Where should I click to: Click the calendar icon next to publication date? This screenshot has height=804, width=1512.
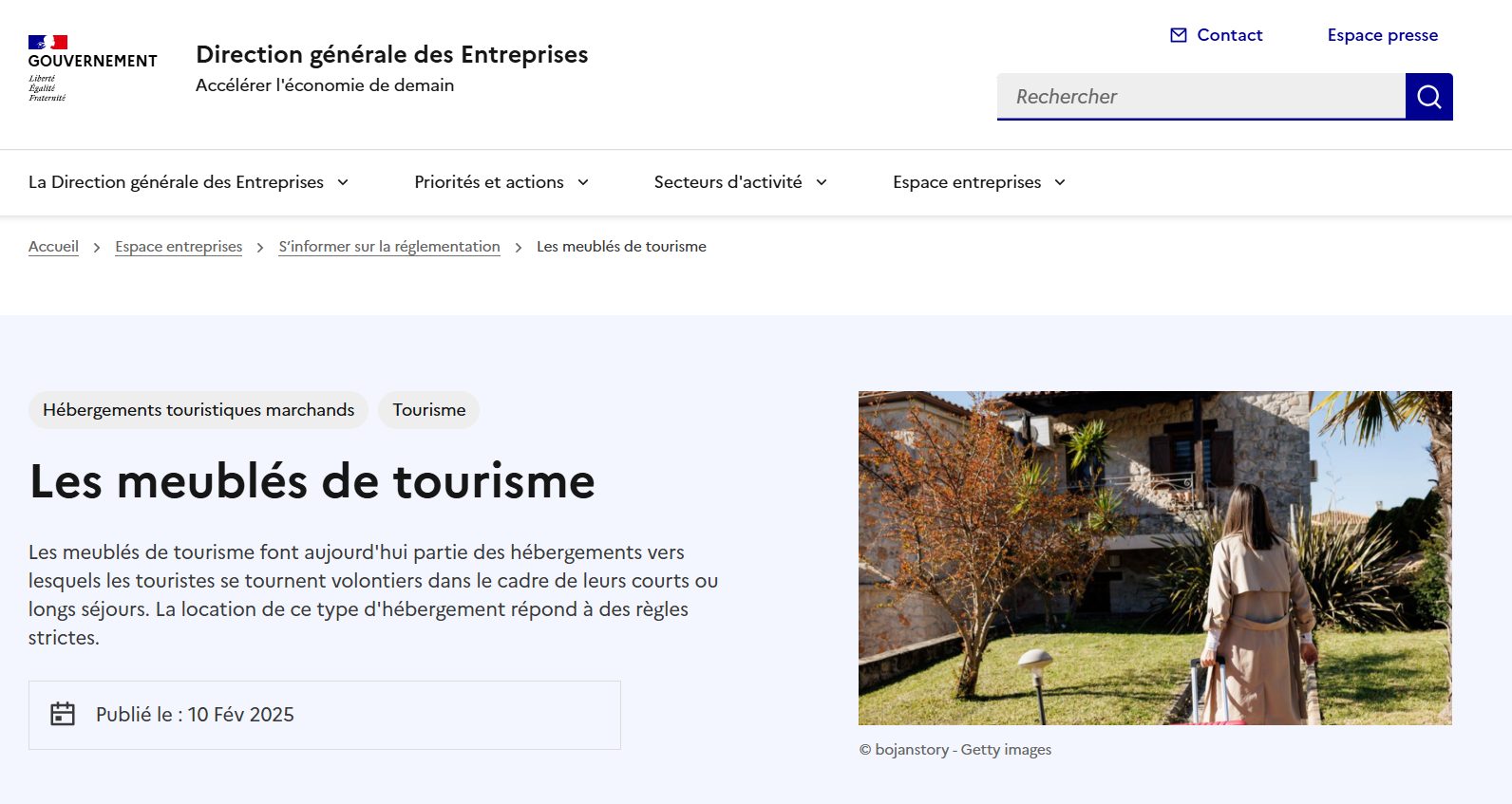63,715
